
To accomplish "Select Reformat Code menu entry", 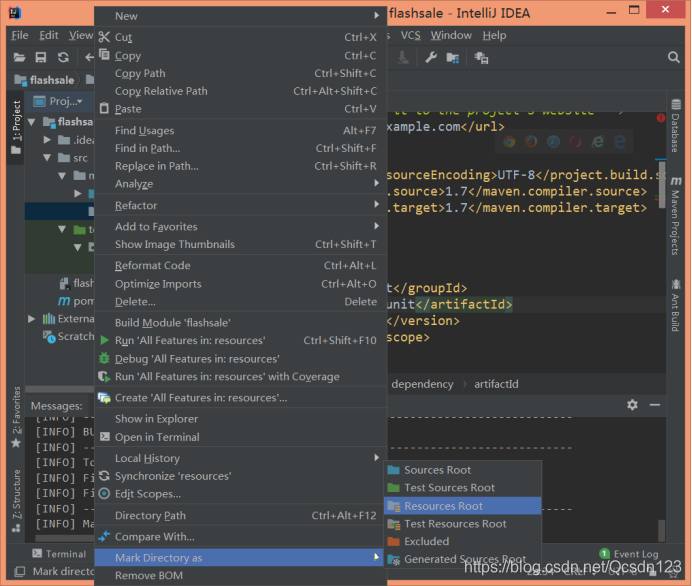I will pos(241,266).
